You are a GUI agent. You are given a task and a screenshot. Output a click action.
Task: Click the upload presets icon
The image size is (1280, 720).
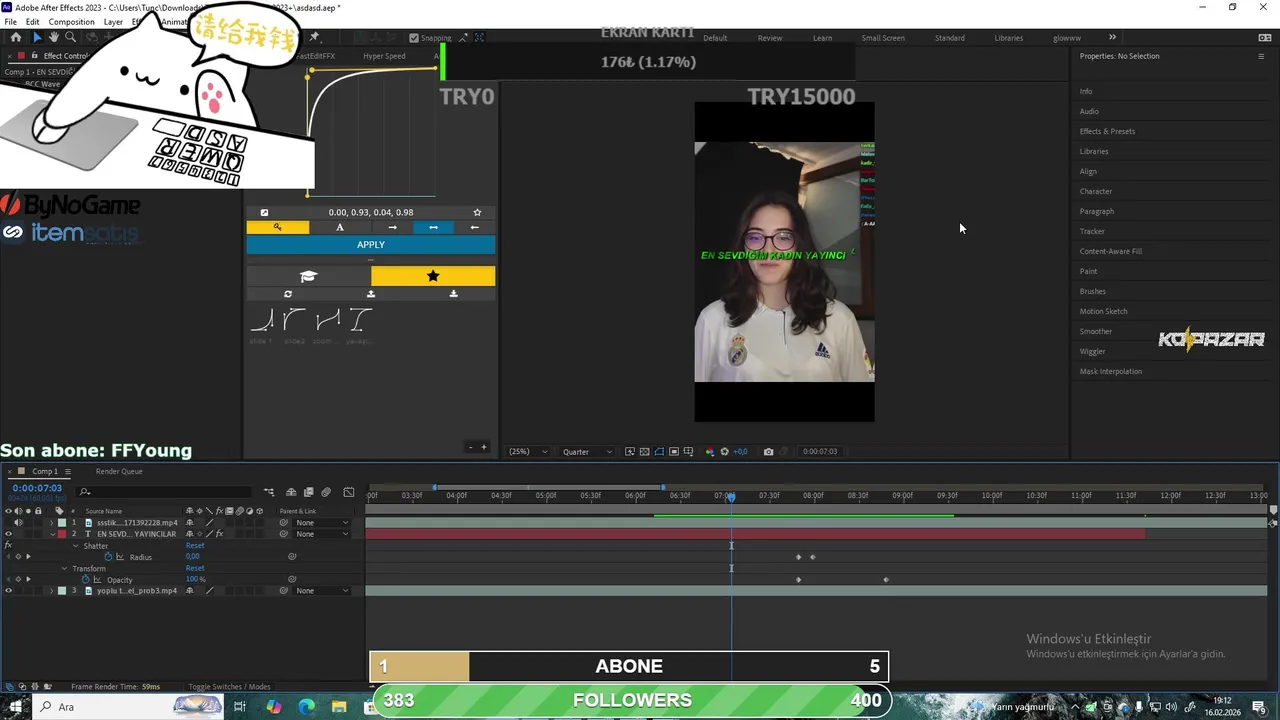click(x=371, y=294)
